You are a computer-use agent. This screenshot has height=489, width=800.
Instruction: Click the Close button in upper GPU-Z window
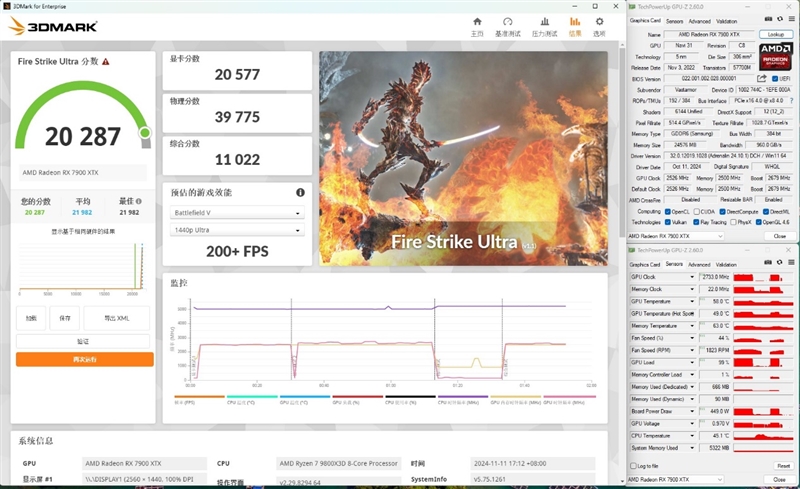pyautogui.click(x=779, y=236)
